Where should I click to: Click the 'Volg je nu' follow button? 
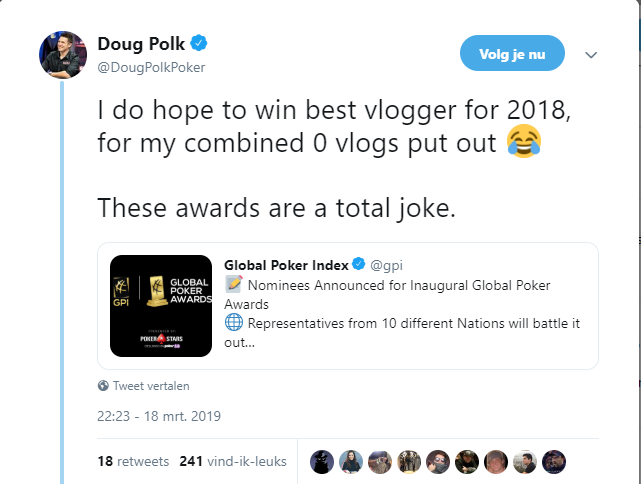[x=512, y=53]
